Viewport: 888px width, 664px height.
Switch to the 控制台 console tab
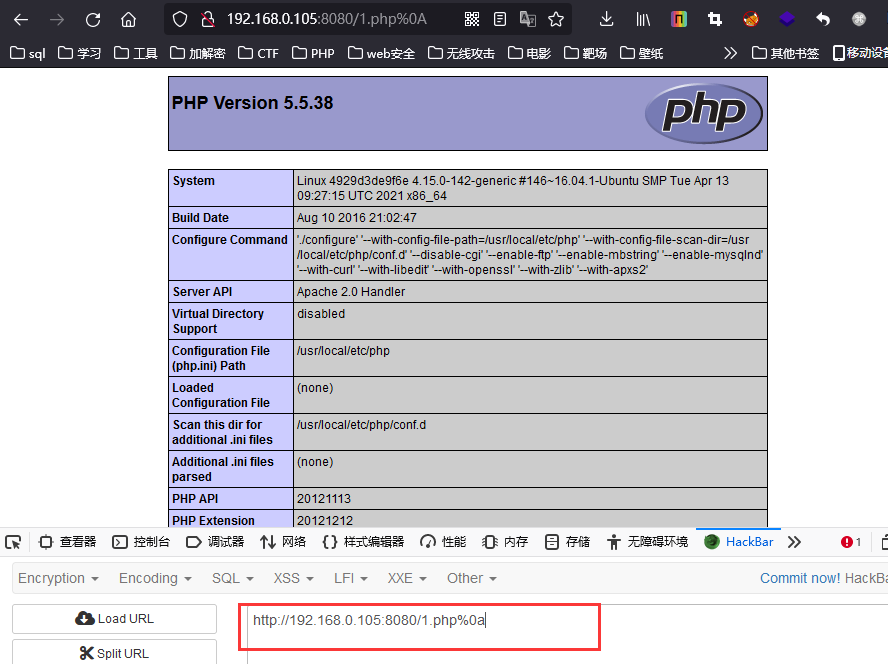(x=141, y=542)
